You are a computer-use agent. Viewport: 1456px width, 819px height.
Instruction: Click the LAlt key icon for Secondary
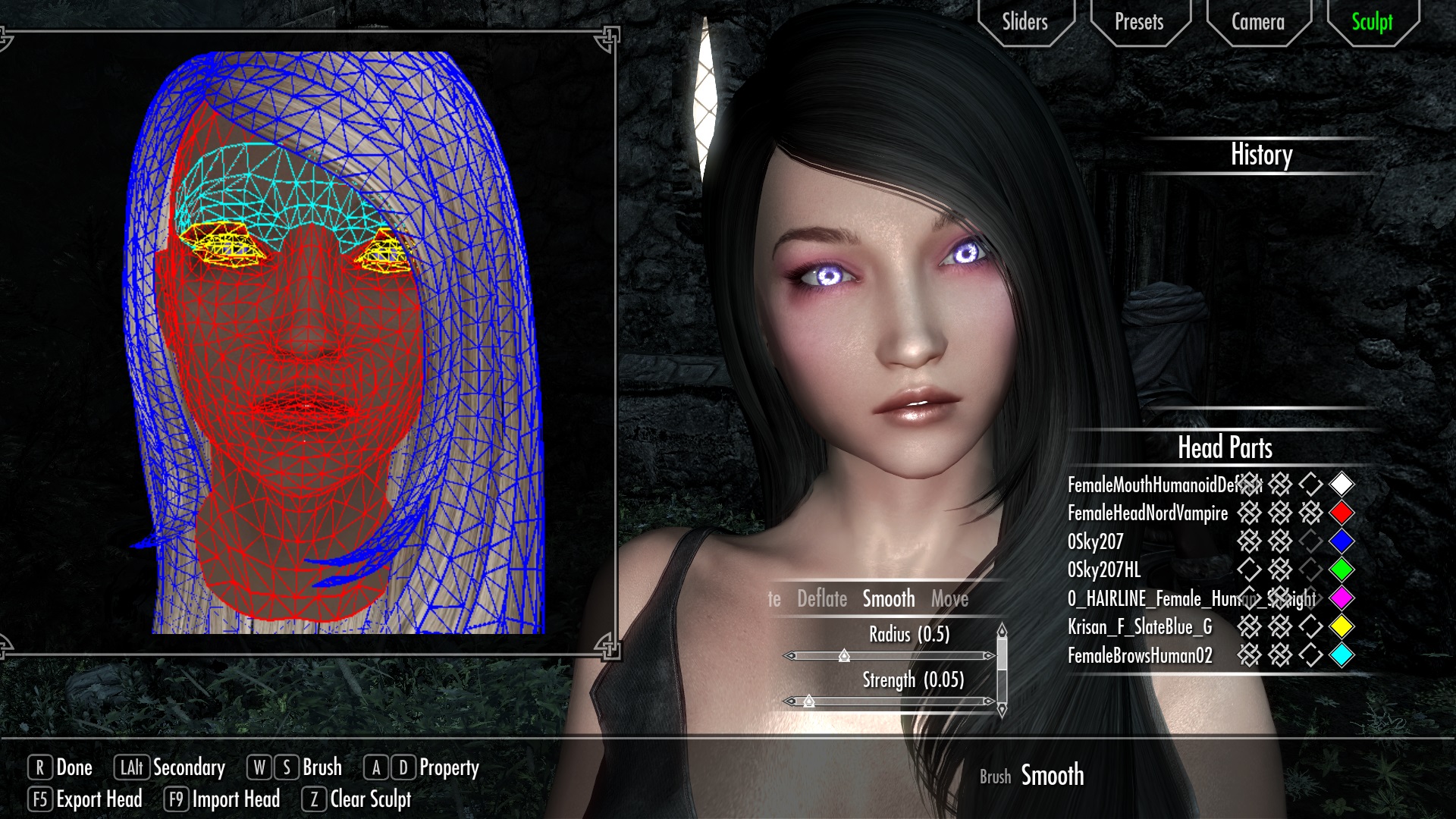(131, 767)
